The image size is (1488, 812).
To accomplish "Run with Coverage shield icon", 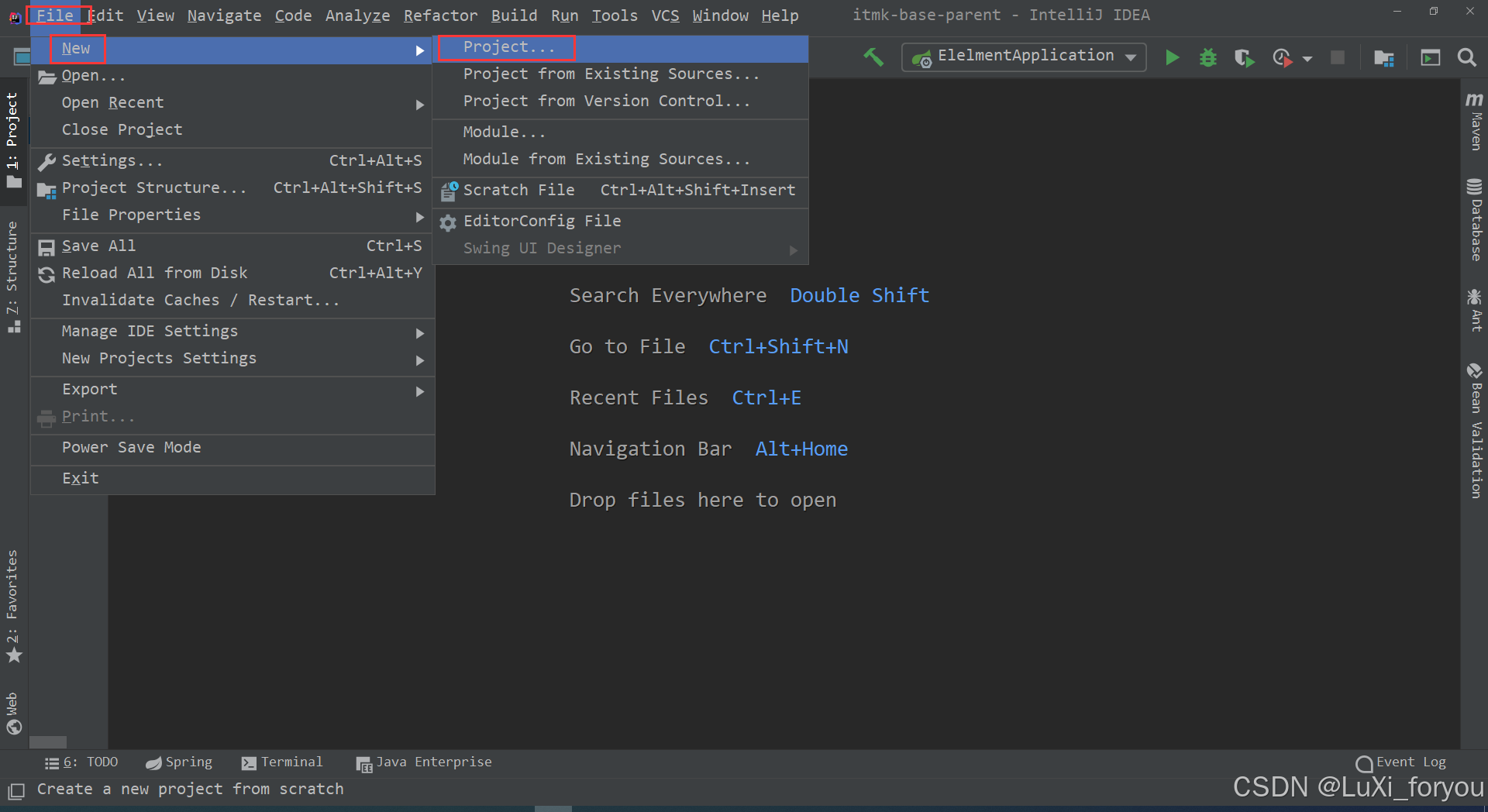I will (x=1244, y=57).
